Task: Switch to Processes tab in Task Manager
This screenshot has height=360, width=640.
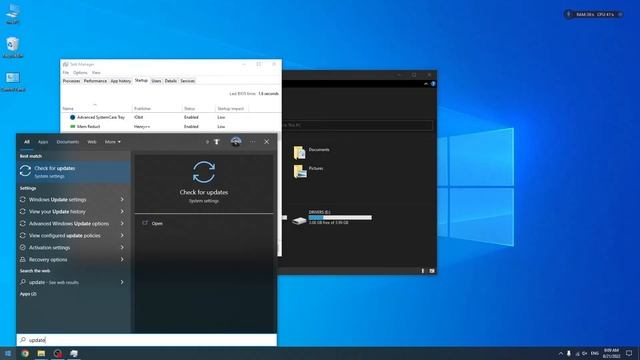Action: tap(71, 81)
